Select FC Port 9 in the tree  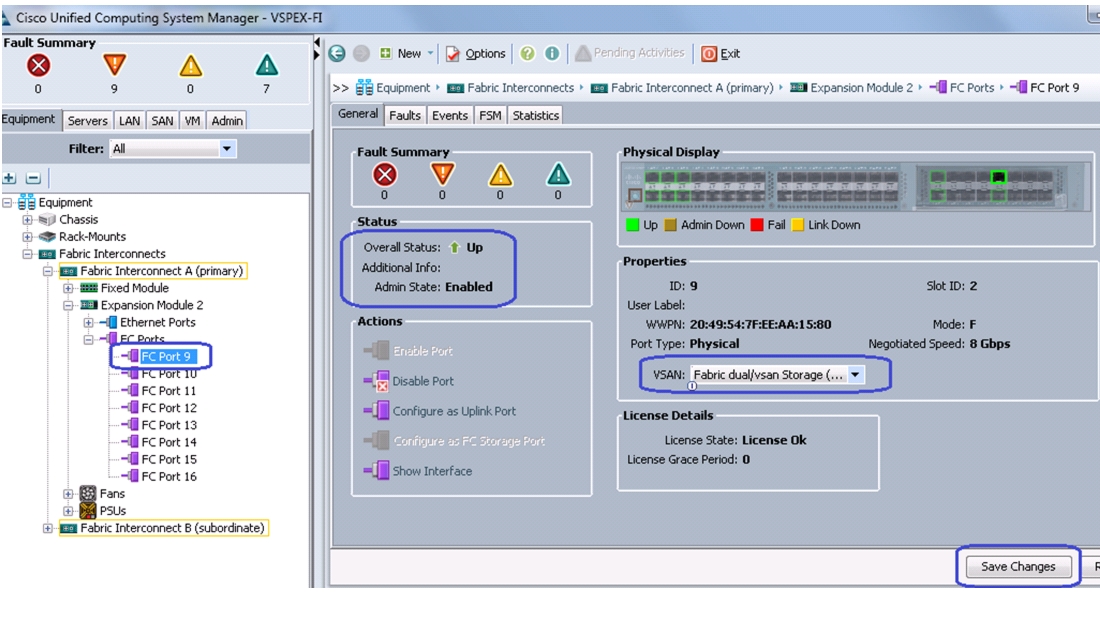pyautogui.click(x=166, y=356)
